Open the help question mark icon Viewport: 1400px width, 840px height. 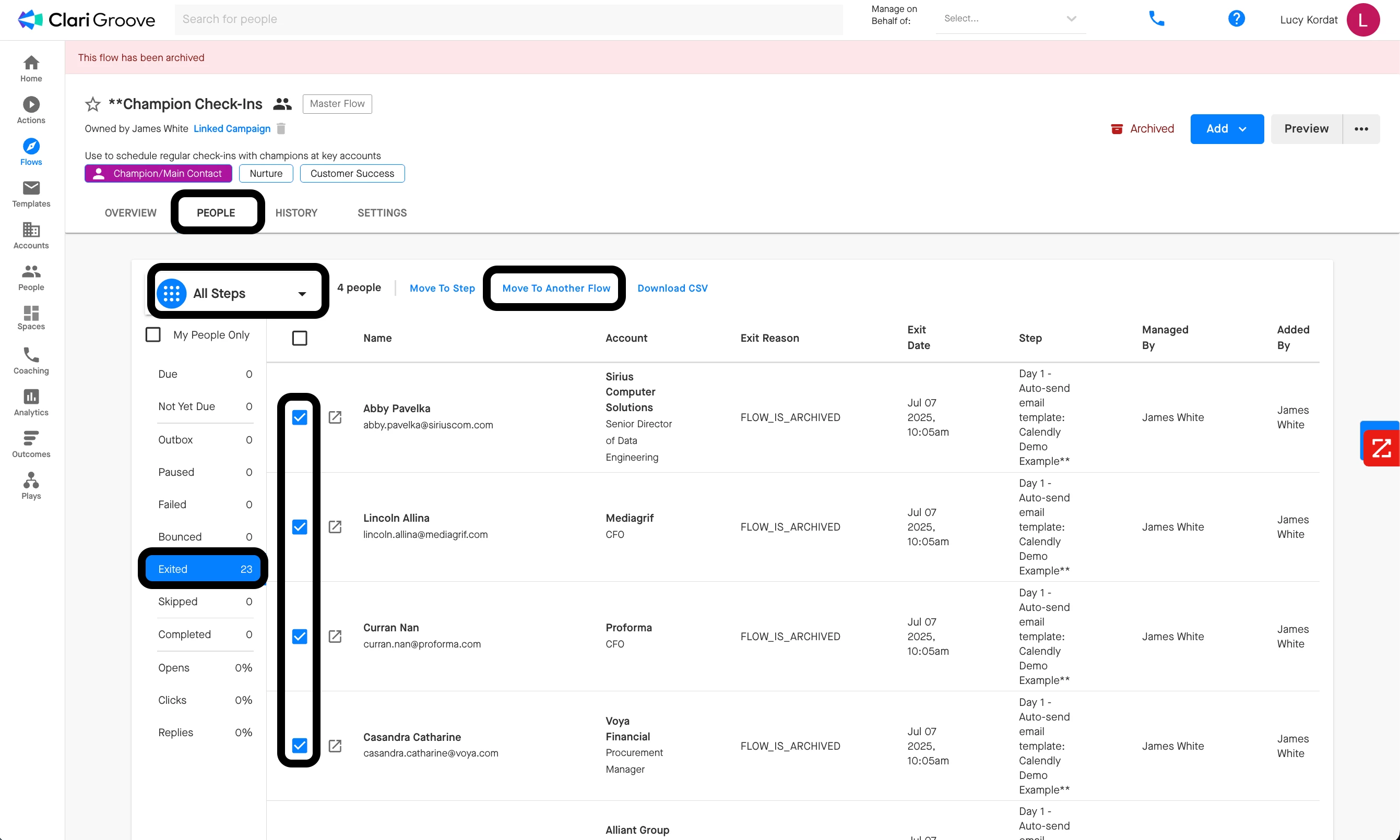(1236, 19)
